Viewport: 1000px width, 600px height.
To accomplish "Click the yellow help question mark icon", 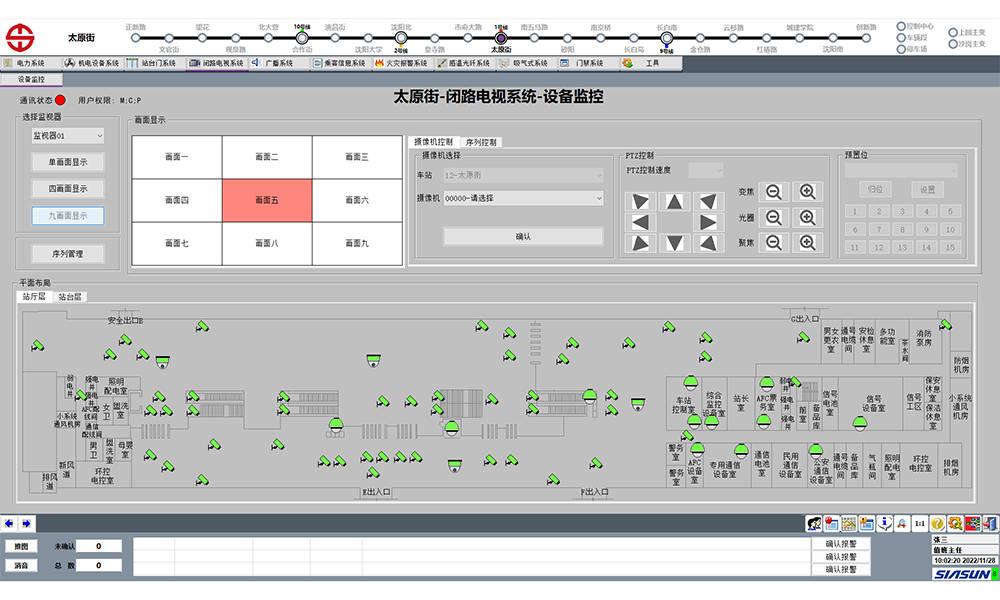I will click(x=937, y=523).
